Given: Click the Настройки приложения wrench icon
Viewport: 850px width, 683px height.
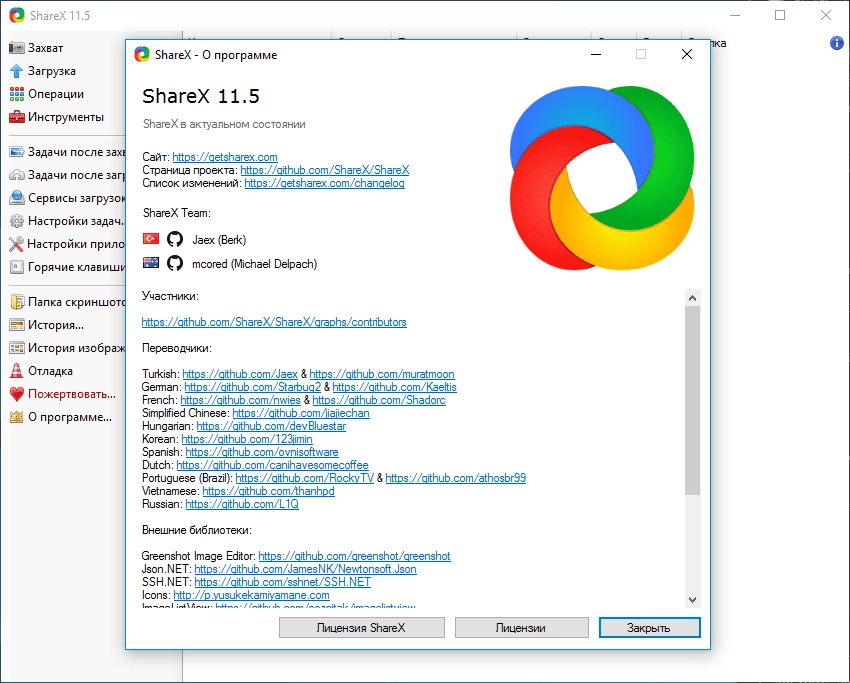Looking at the screenshot, I should coord(16,244).
